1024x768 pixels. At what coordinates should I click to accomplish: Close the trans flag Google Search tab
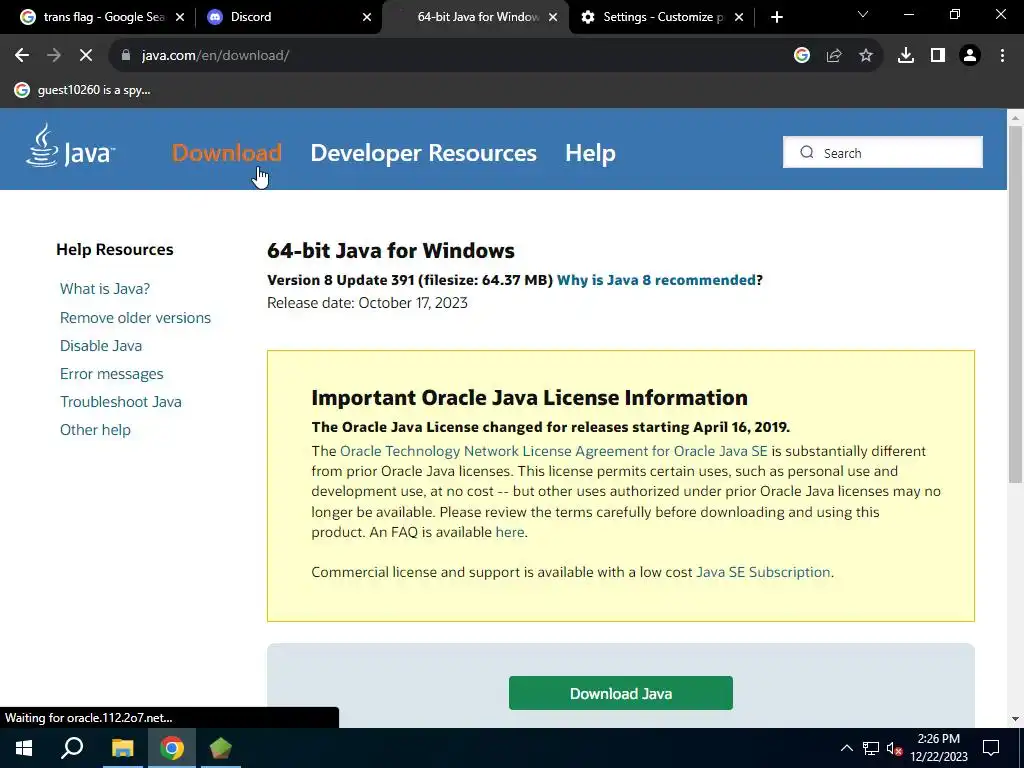[x=180, y=17]
